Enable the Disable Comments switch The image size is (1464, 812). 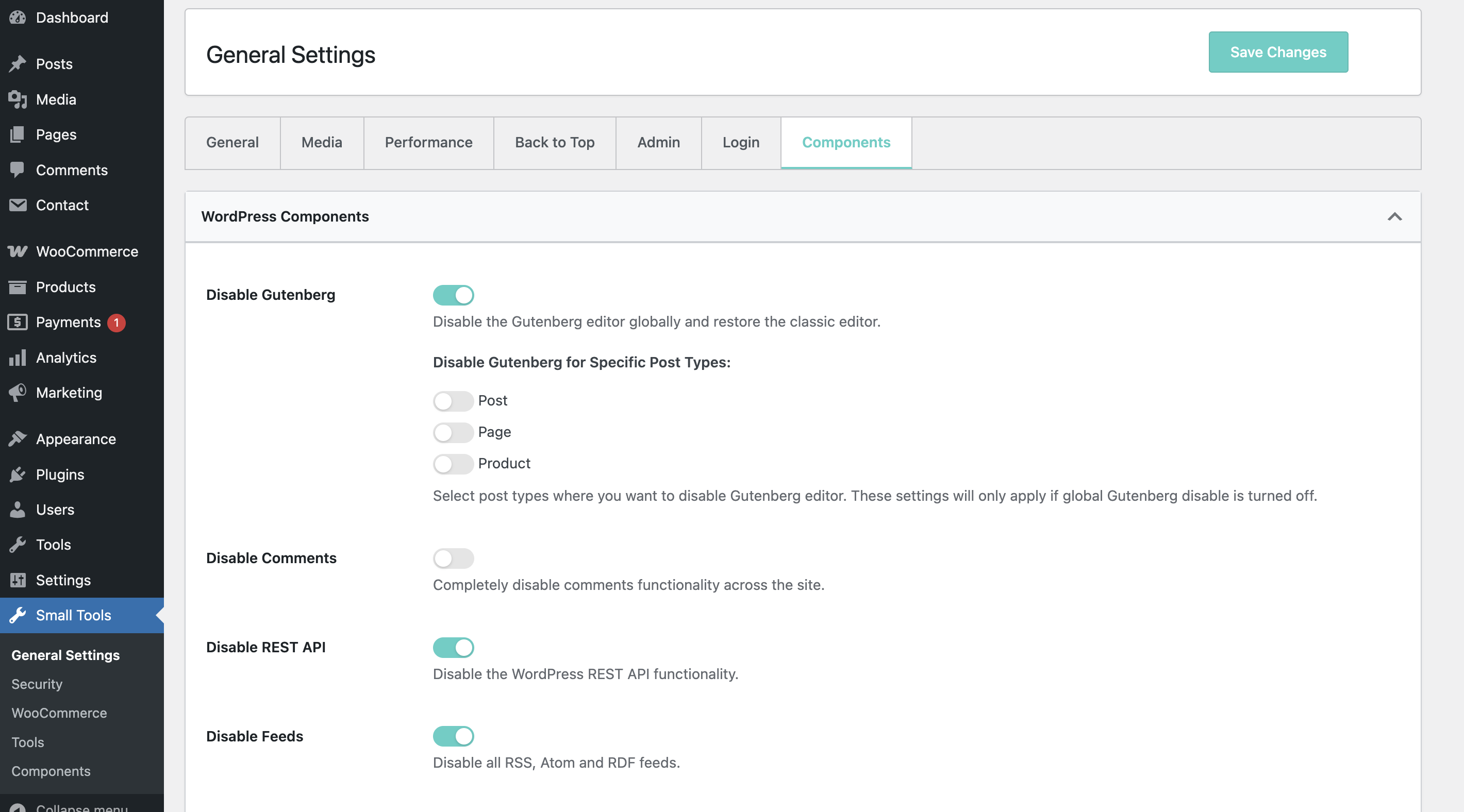pyautogui.click(x=453, y=558)
